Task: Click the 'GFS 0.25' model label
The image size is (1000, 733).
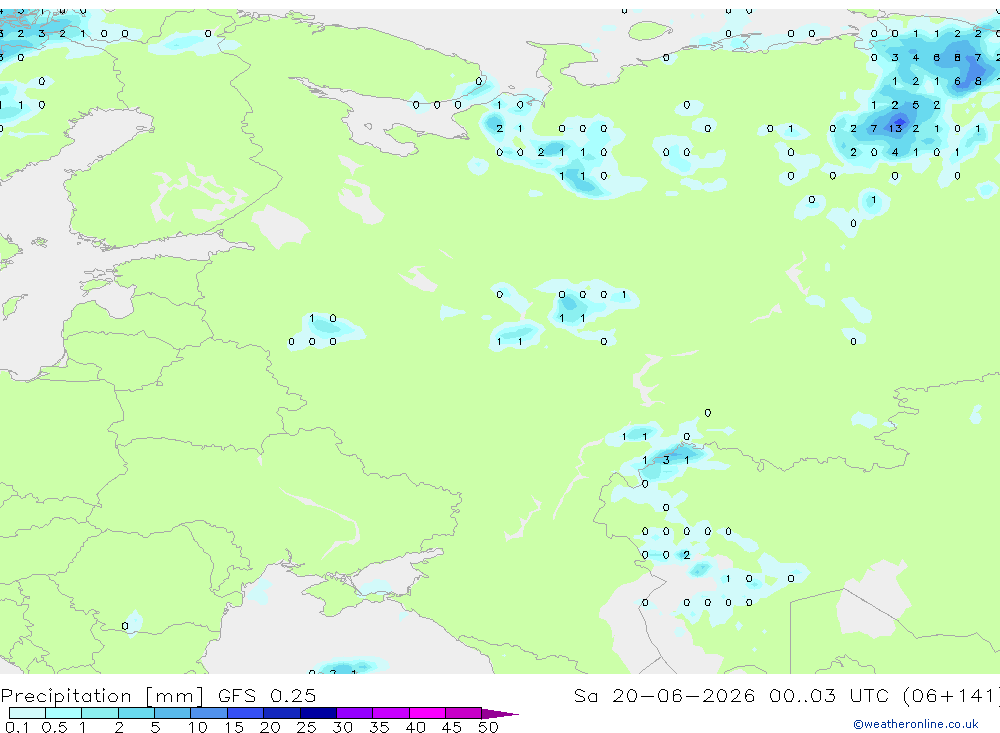Action: (267, 695)
